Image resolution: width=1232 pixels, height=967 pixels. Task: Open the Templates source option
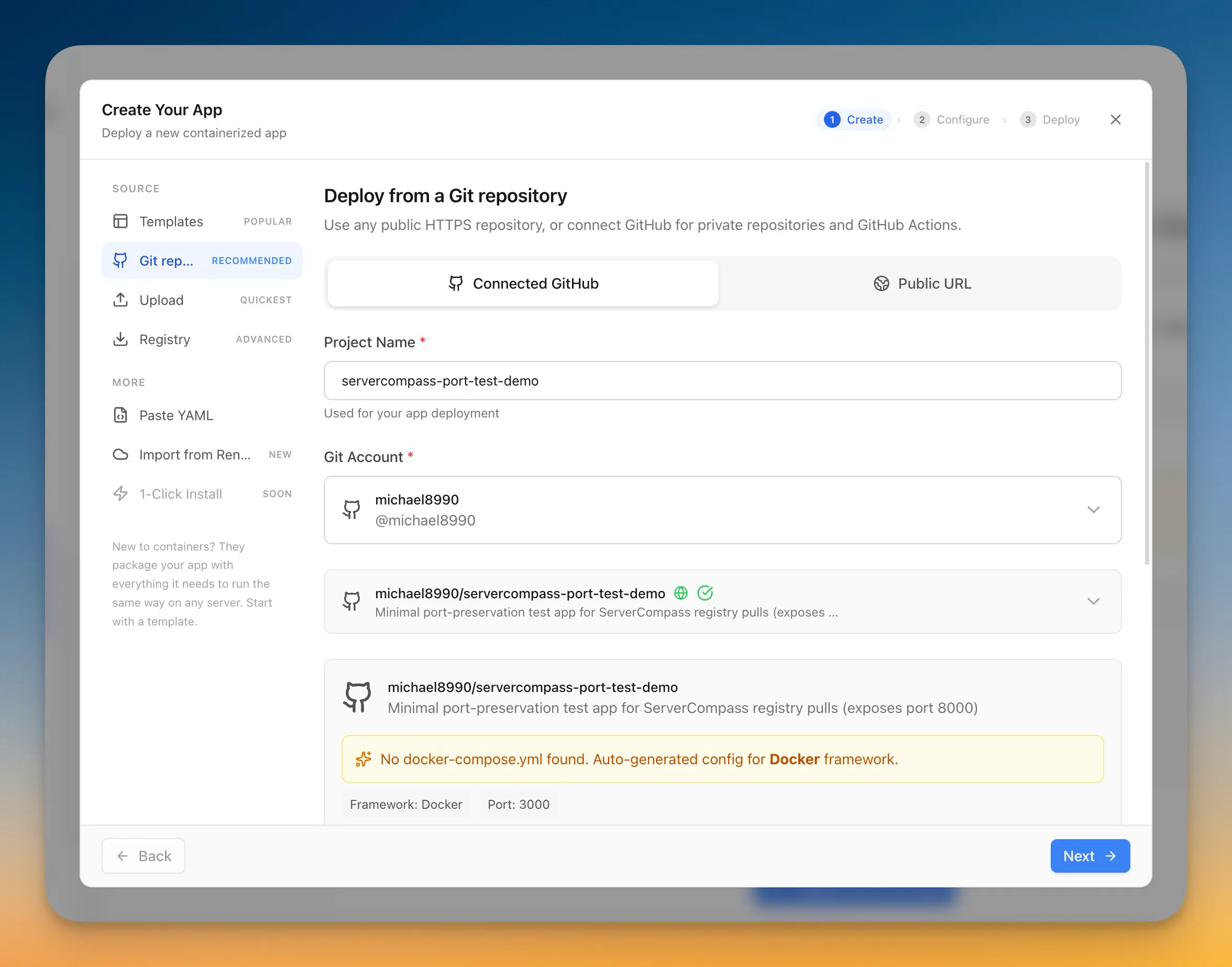click(x=202, y=222)
